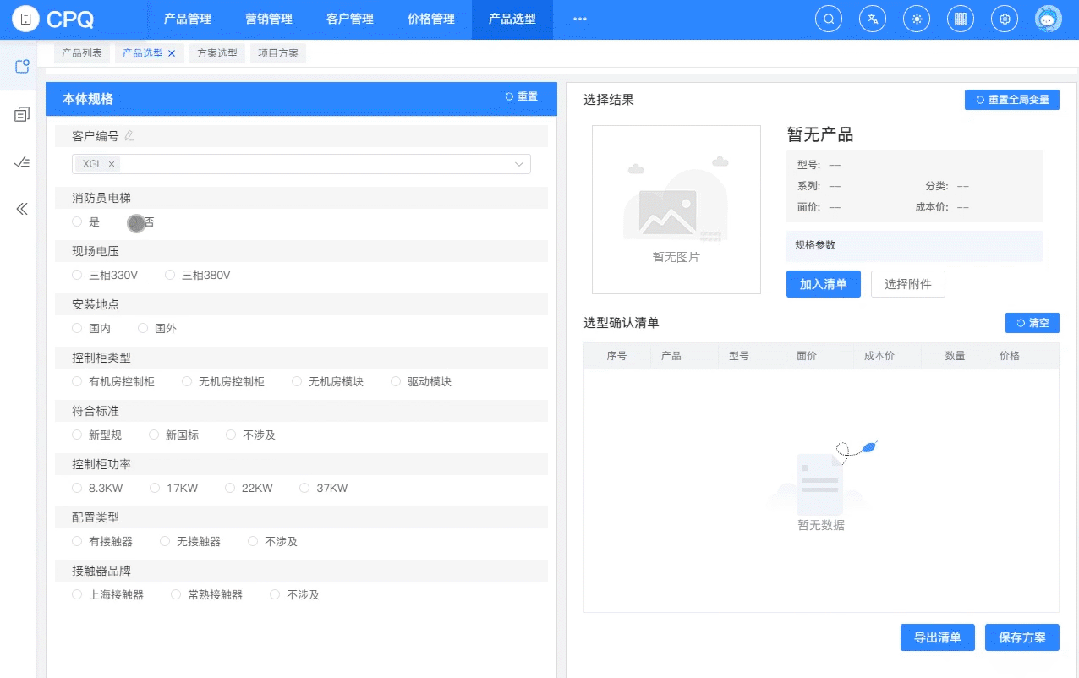1079x678 pixels.
Task: Open 产品管理 top menu
Action: click(187, 19)
